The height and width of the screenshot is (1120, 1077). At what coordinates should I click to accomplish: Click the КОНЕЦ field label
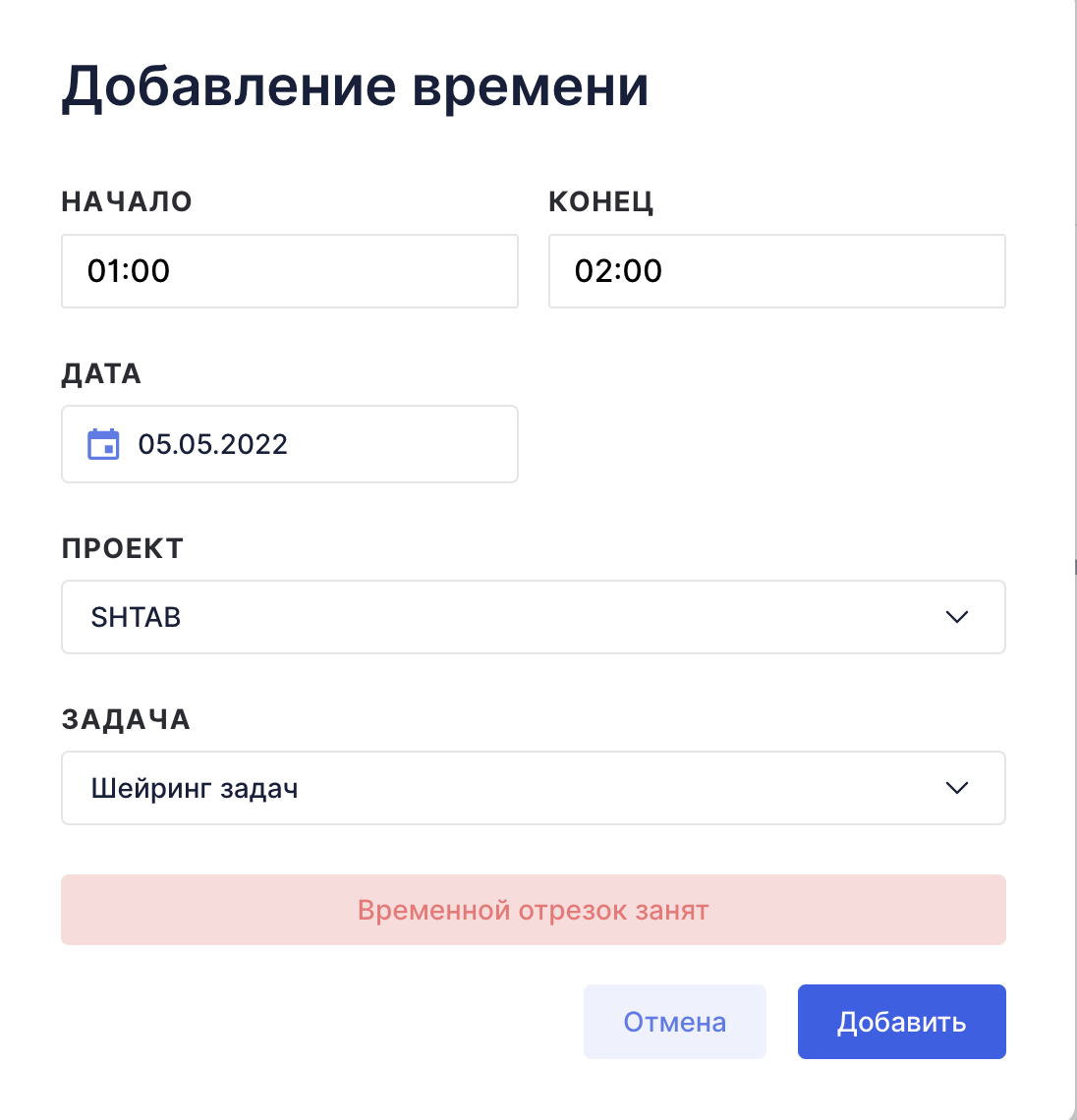[x=600, y=202]
